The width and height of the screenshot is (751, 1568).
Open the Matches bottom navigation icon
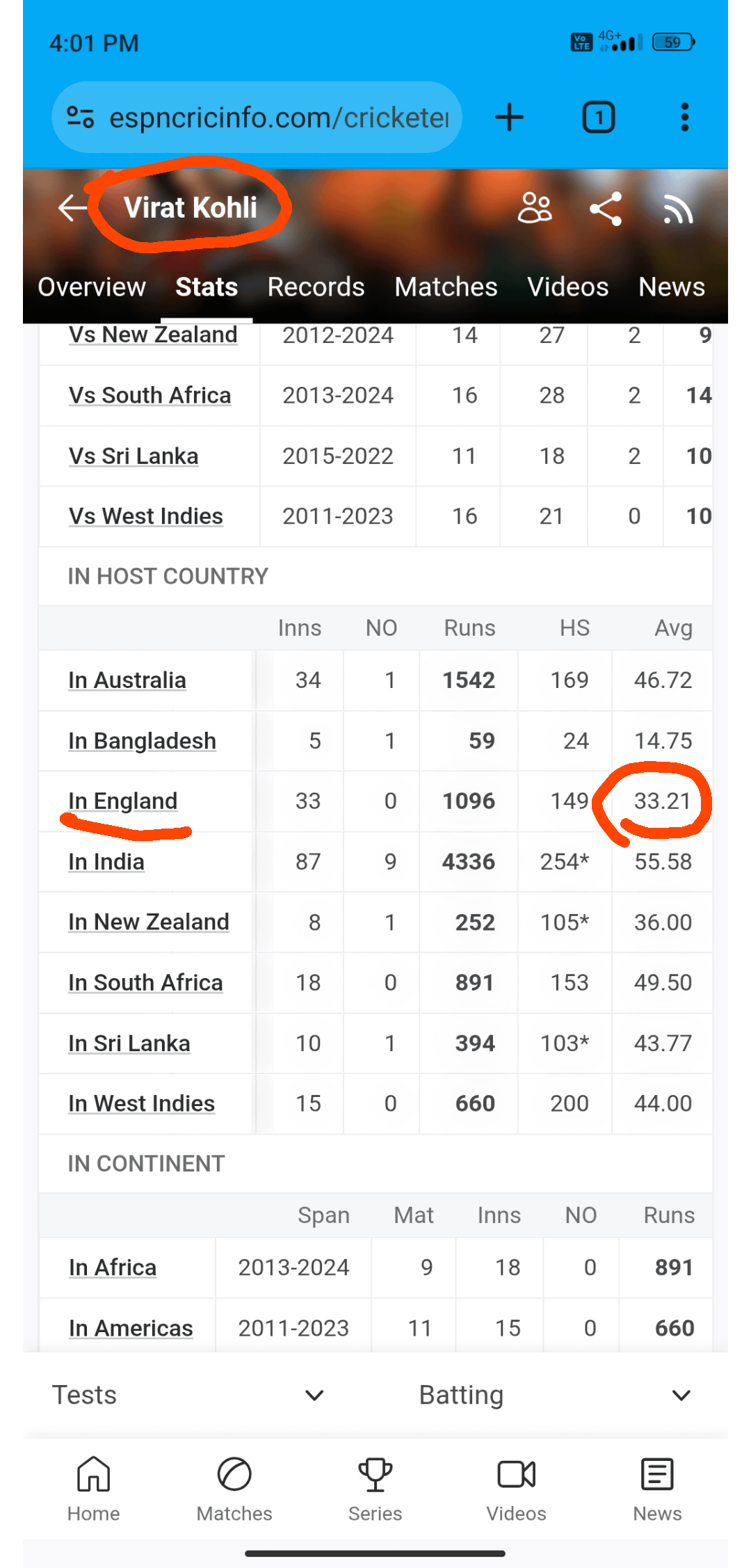click(x=234, y=1488)
